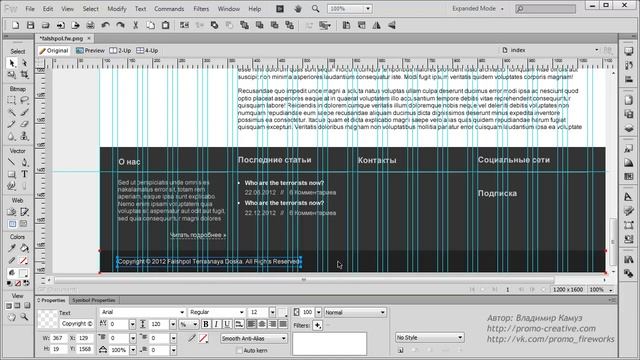Select the Pen vector tool
The height and width of the screenshot is (360, 640).
point(24,162)
